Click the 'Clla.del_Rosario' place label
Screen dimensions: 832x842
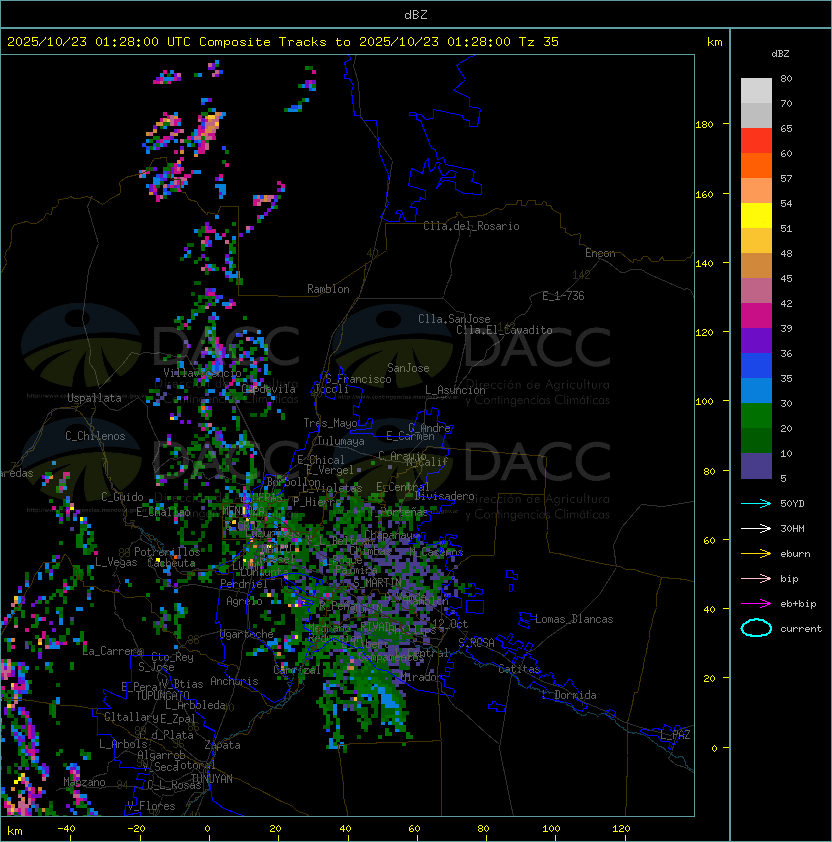471,226
